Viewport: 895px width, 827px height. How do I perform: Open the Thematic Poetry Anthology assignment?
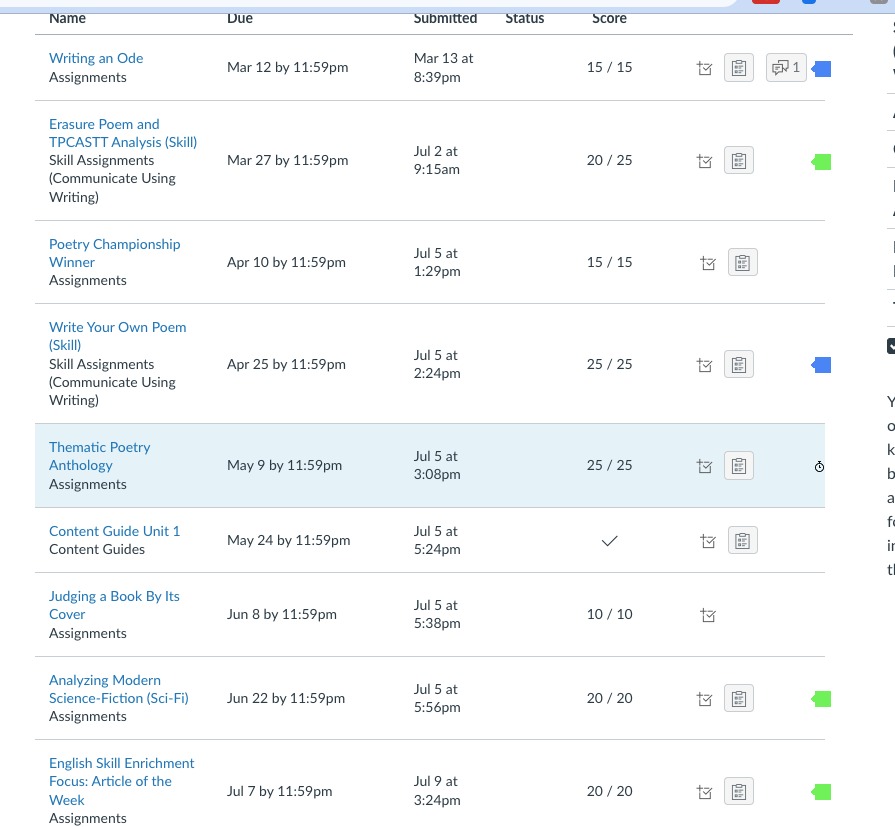[x=99, y=456]
